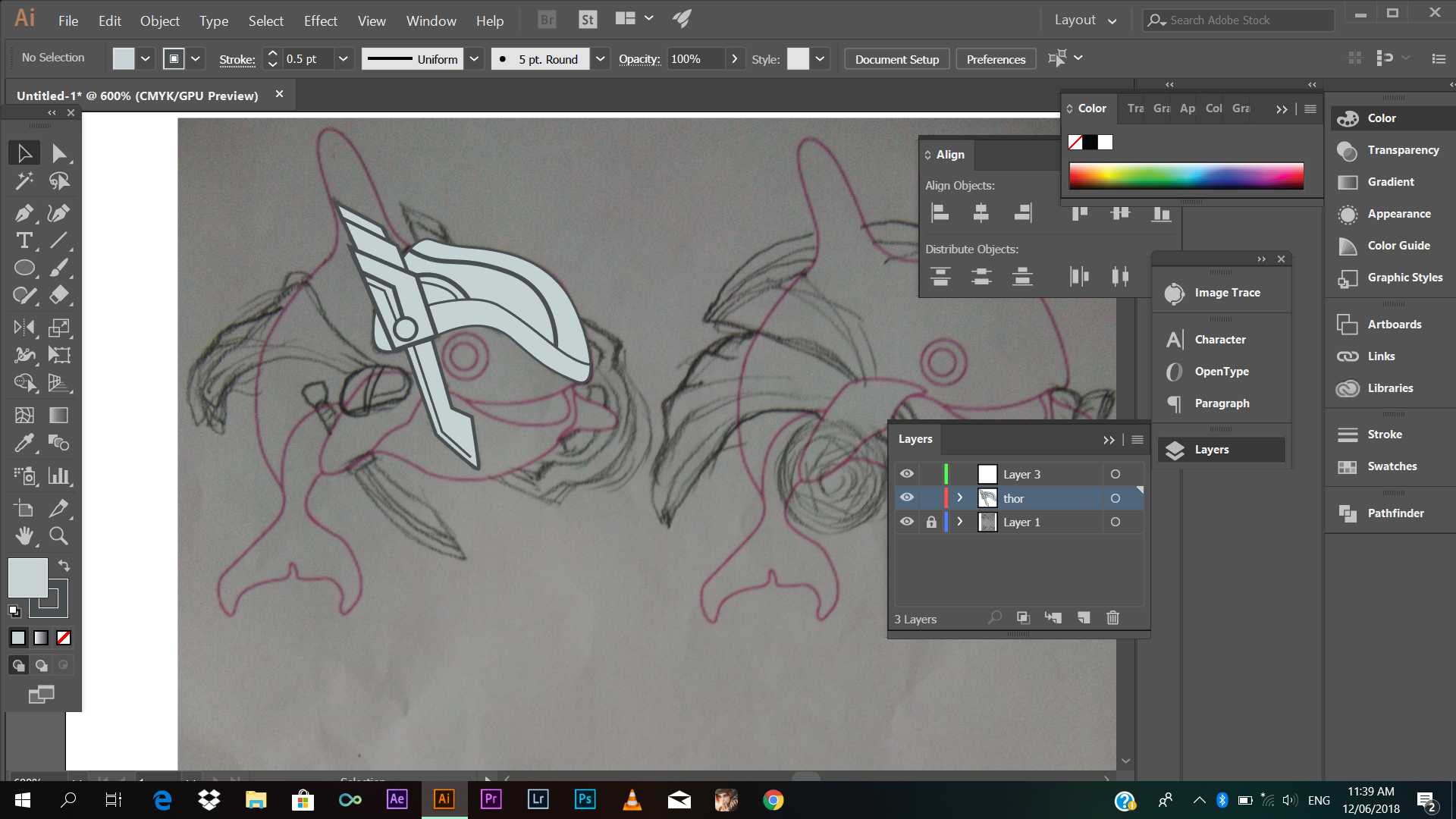Unlock Layer 1 lock icon
1456x819 pixels.
931,522
